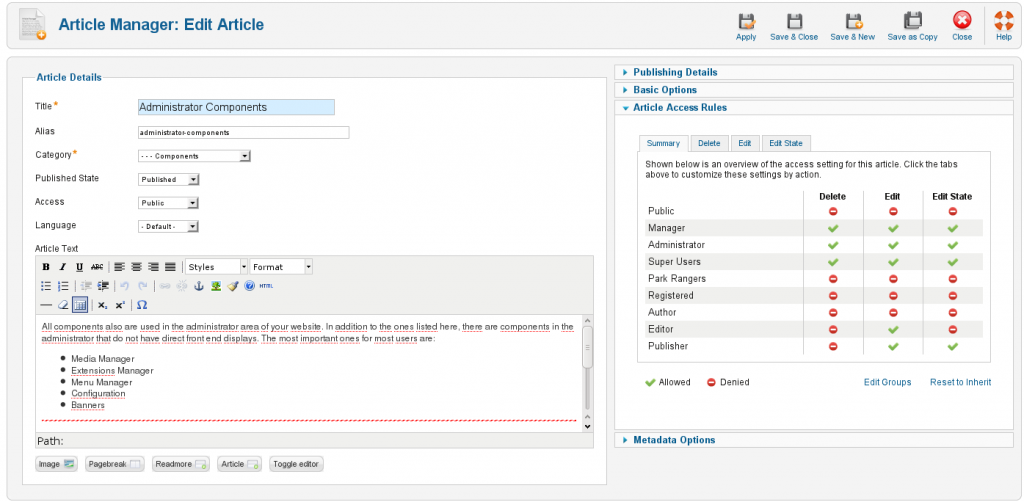Click 'Extensions Manager' bullet text
Viewport: 1024px width, 502px height.
(x=112, y=371)
